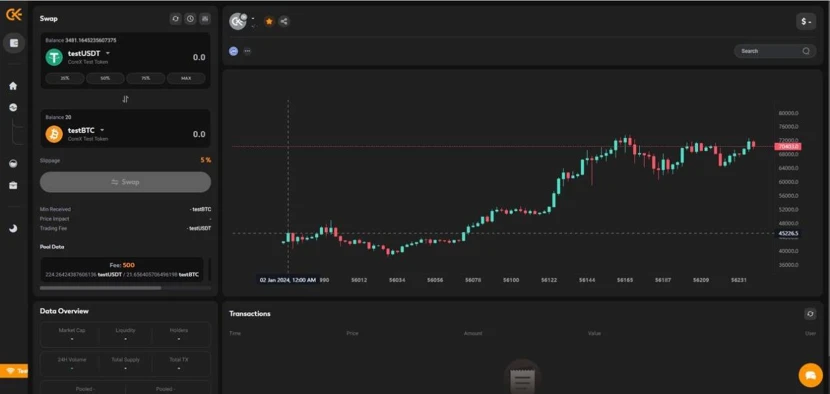
Task: Click the blue round icon below pair logo
Action: pyautogui.click(x=233, y=51)
